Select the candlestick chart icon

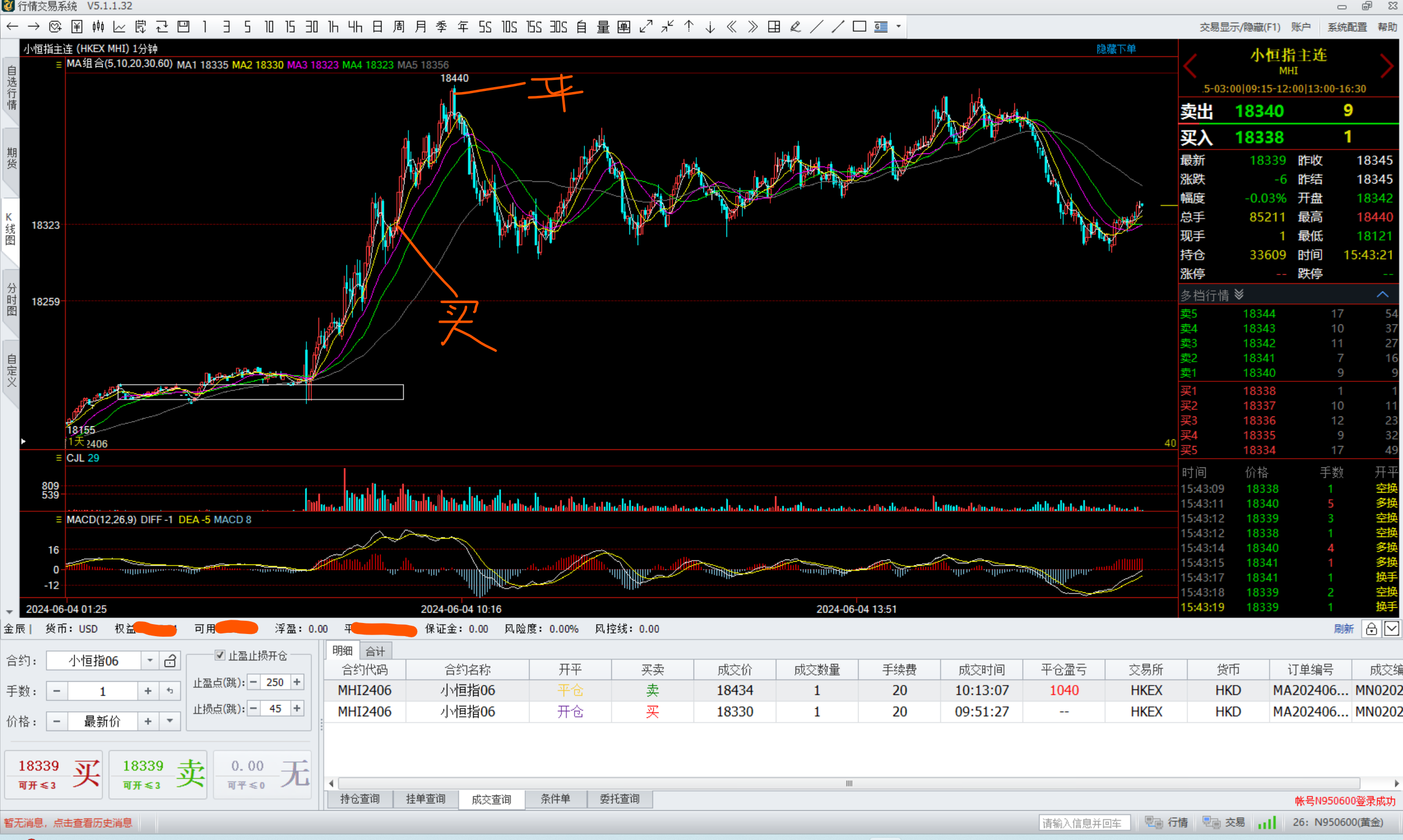point(98,27)
